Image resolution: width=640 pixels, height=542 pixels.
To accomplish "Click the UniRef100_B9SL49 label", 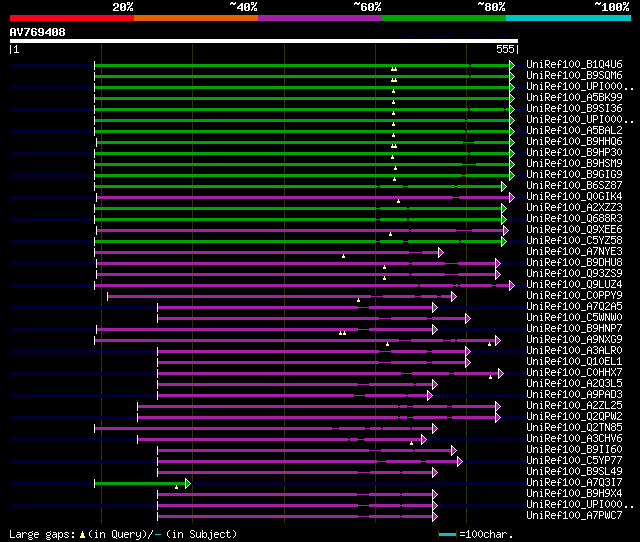I will click(574, 472).
